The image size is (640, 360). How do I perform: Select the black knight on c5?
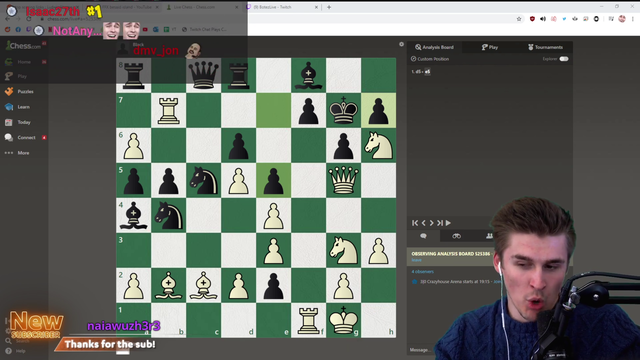point(203,180)
